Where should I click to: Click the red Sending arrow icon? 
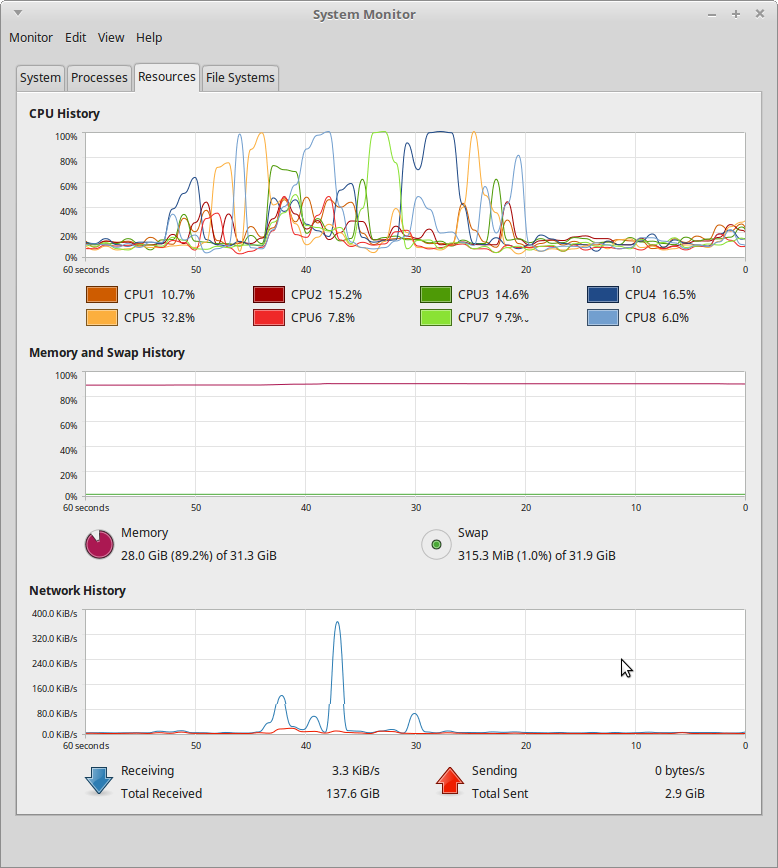(x=450, y=781)
